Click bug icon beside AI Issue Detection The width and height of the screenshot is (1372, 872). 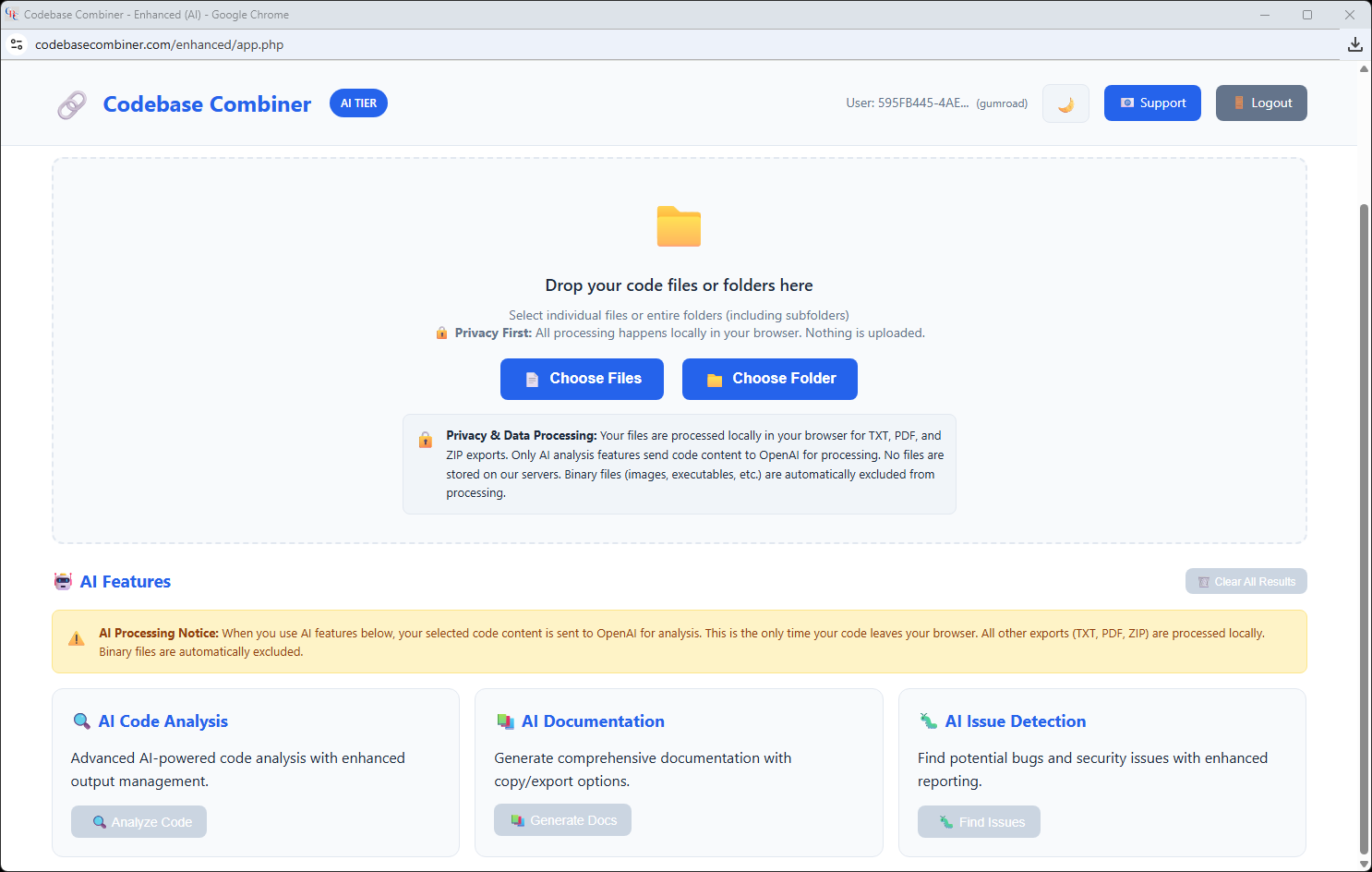[x=928, y=721]
